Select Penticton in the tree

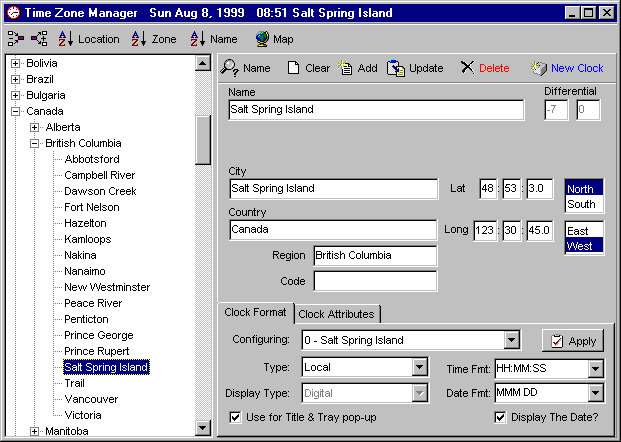(86, 319)
